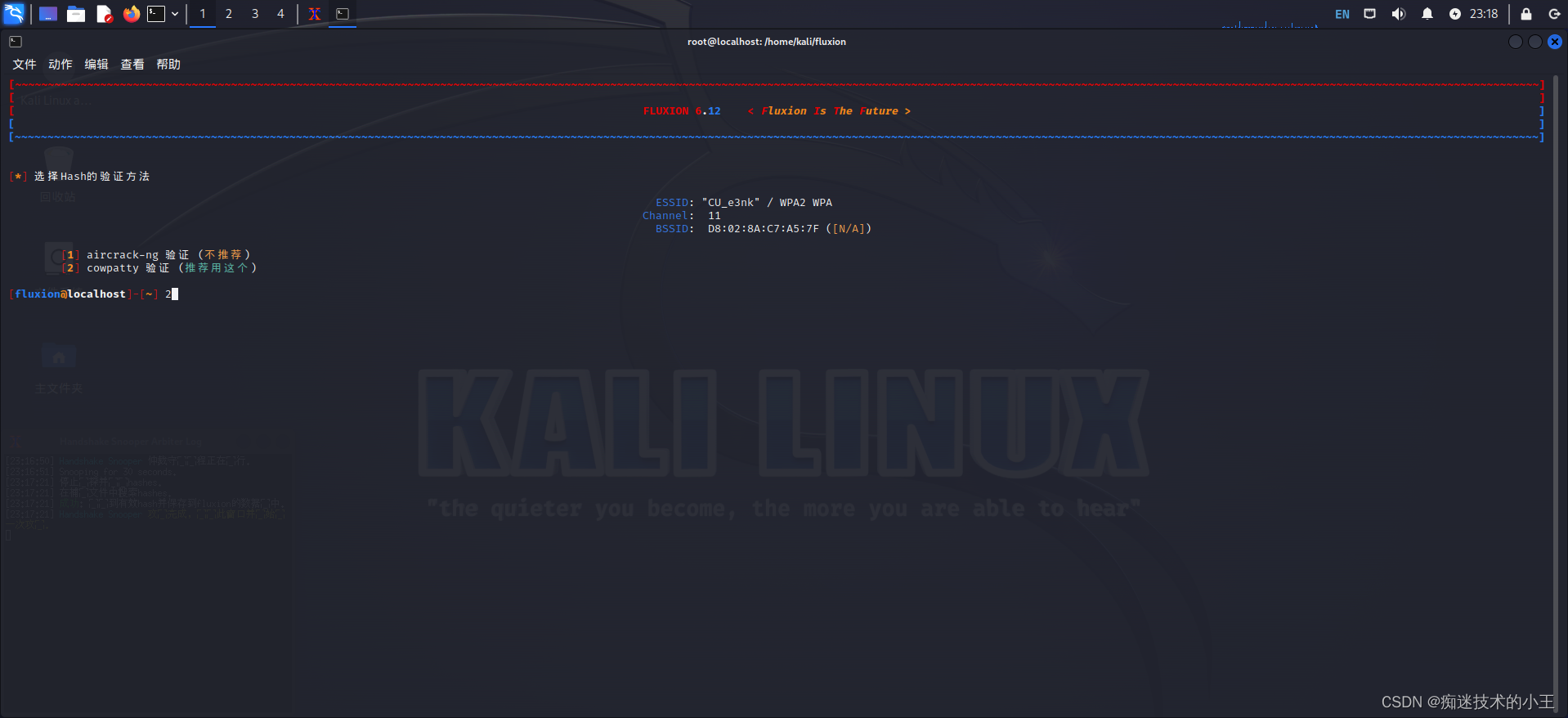Lock the screen with padlock icon
This screenshot has height=718, width=1568.
pos(1525,14)
